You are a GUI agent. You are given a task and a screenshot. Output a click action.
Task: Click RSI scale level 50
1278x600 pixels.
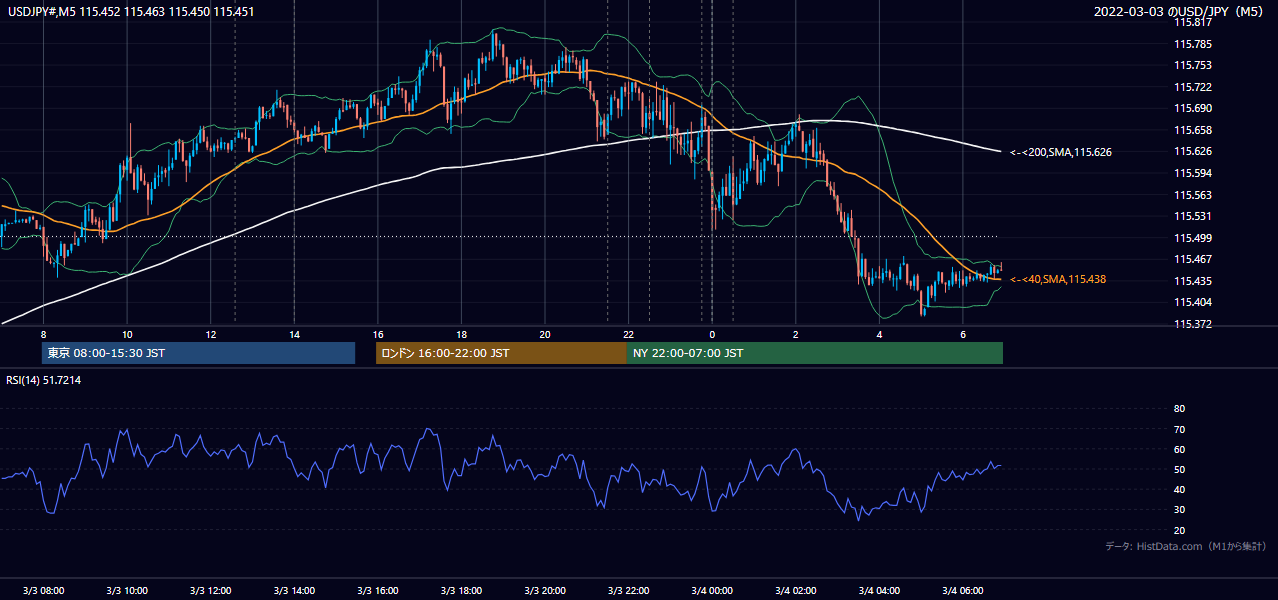[1179, 469]
